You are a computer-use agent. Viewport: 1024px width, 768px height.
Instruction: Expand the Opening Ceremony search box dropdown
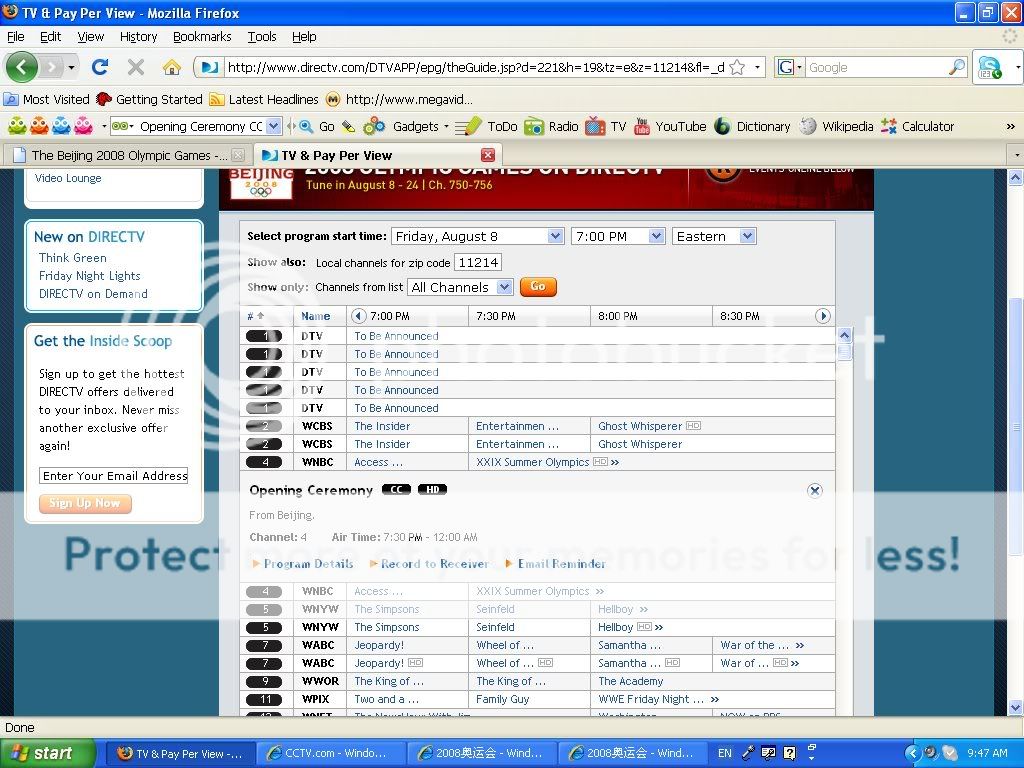click(274, 127)
